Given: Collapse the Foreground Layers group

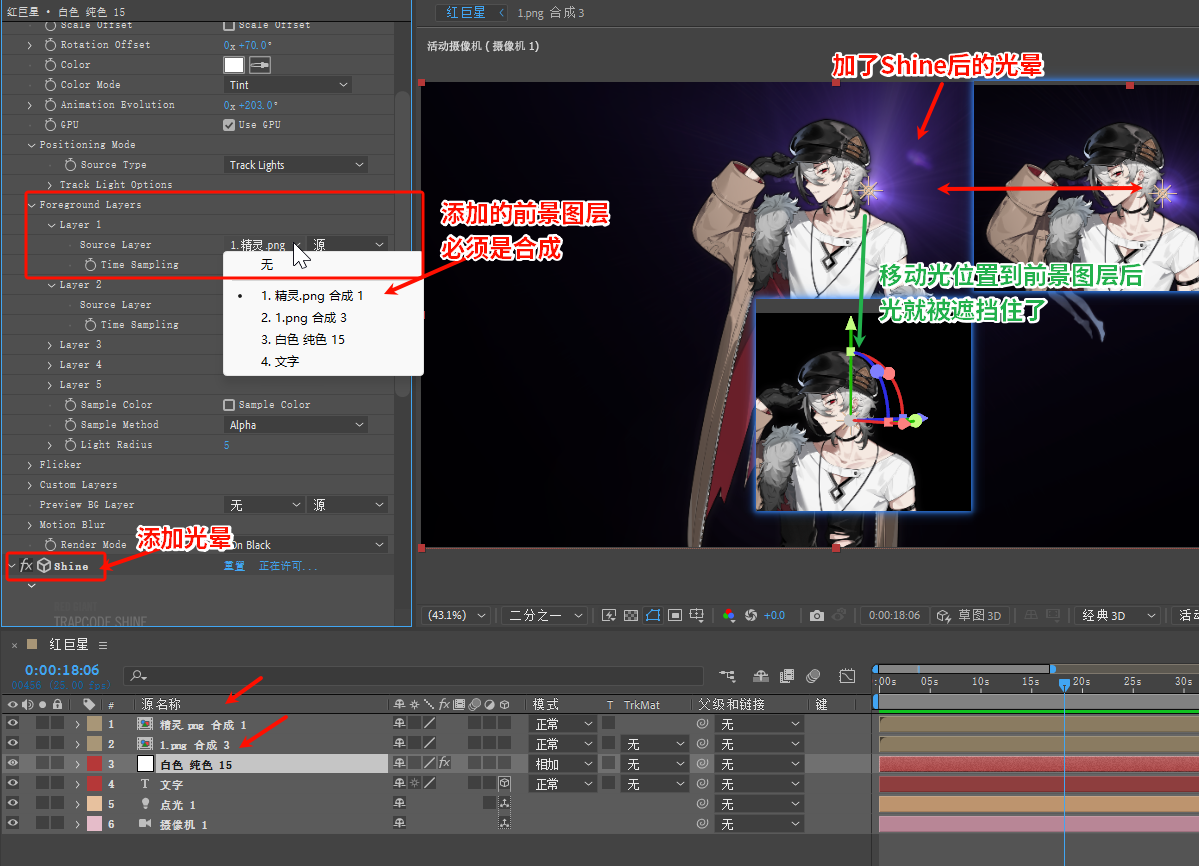Looking at the screenshot, I should (31, 205).
